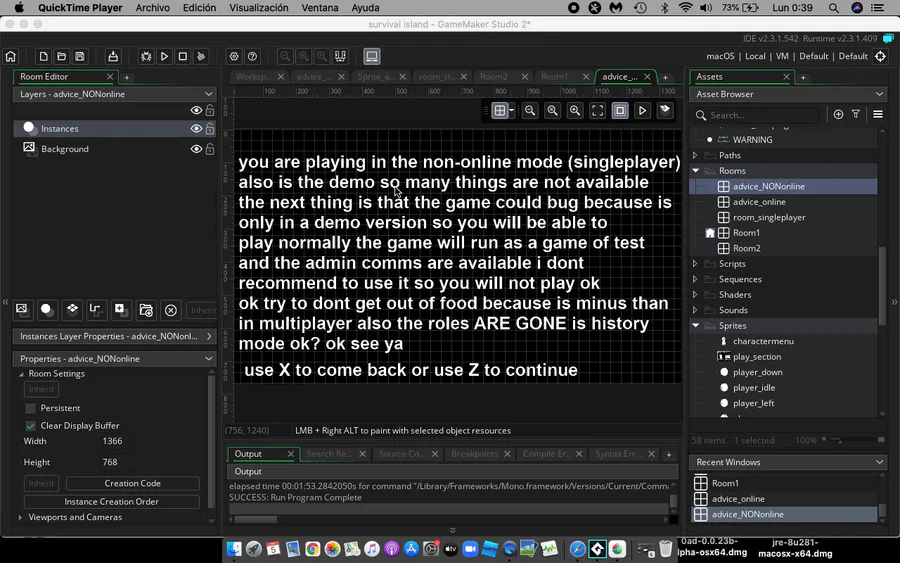Select room_singleplayer in the Asset Browser

point(769,218)
